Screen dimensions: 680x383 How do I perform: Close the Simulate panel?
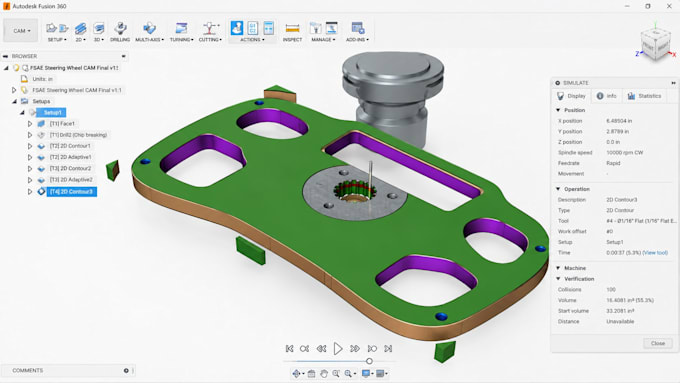pyautogui.click(x=657, y=343)
